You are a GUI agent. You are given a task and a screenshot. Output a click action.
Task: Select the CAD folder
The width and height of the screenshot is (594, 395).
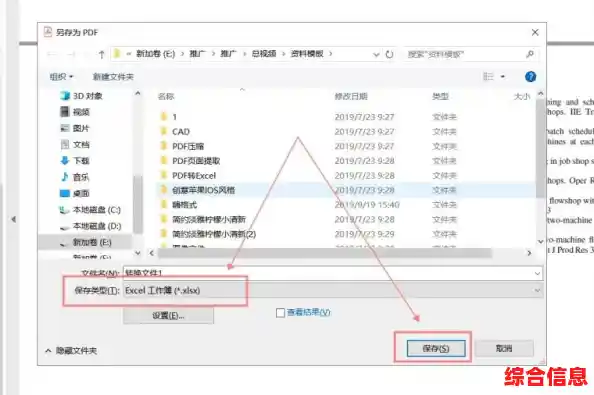click(x=181, y=132)
